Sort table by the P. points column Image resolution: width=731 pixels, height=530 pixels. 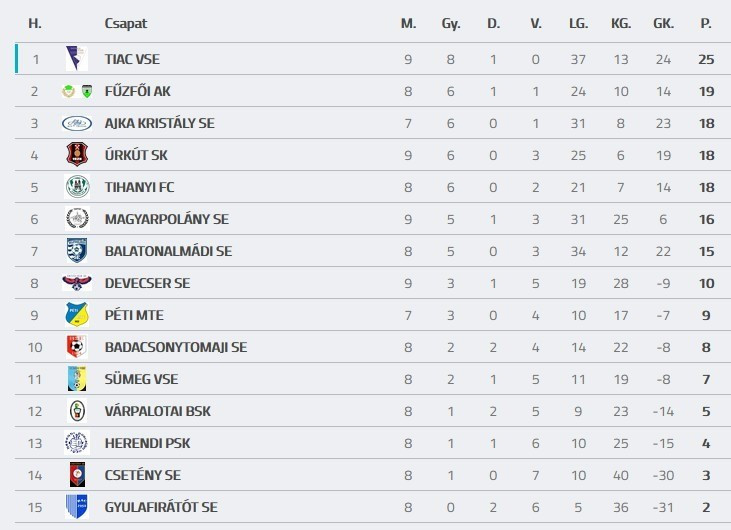tap(706, 23)
